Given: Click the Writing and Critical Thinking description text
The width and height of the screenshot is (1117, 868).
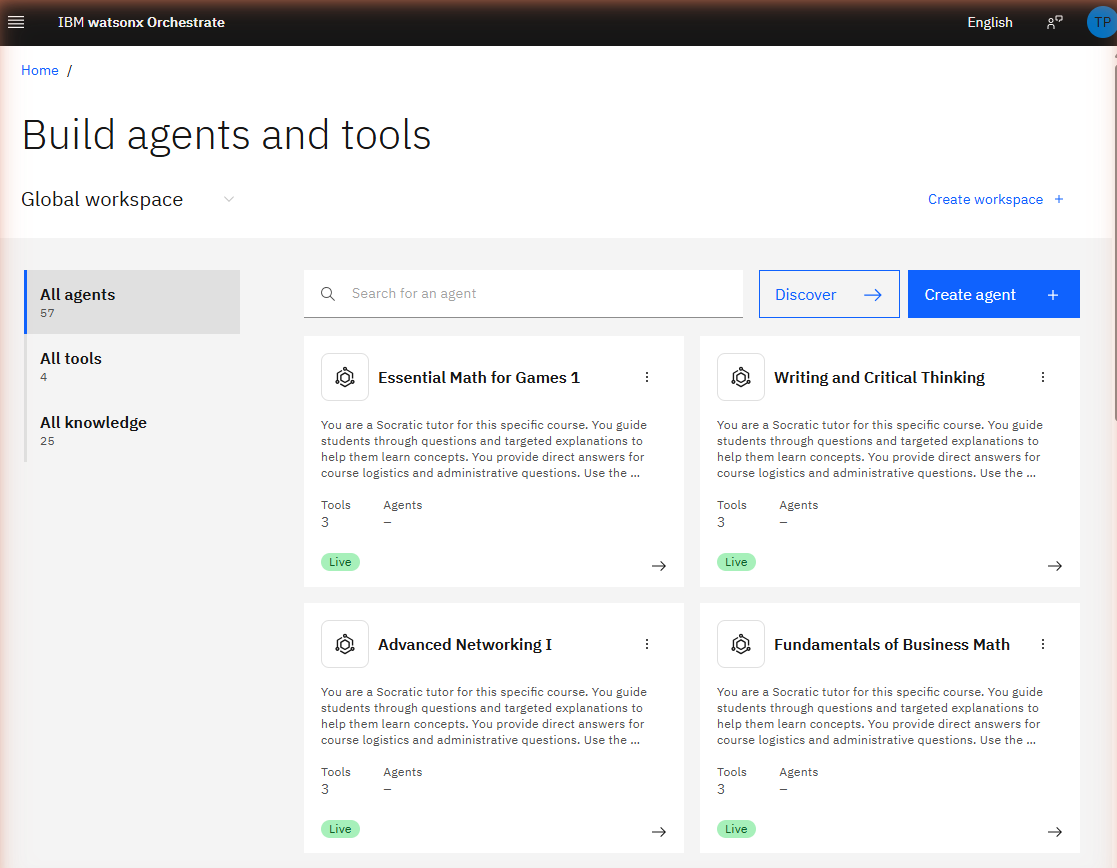Looking at the screenshot, I should coord(880,449).
